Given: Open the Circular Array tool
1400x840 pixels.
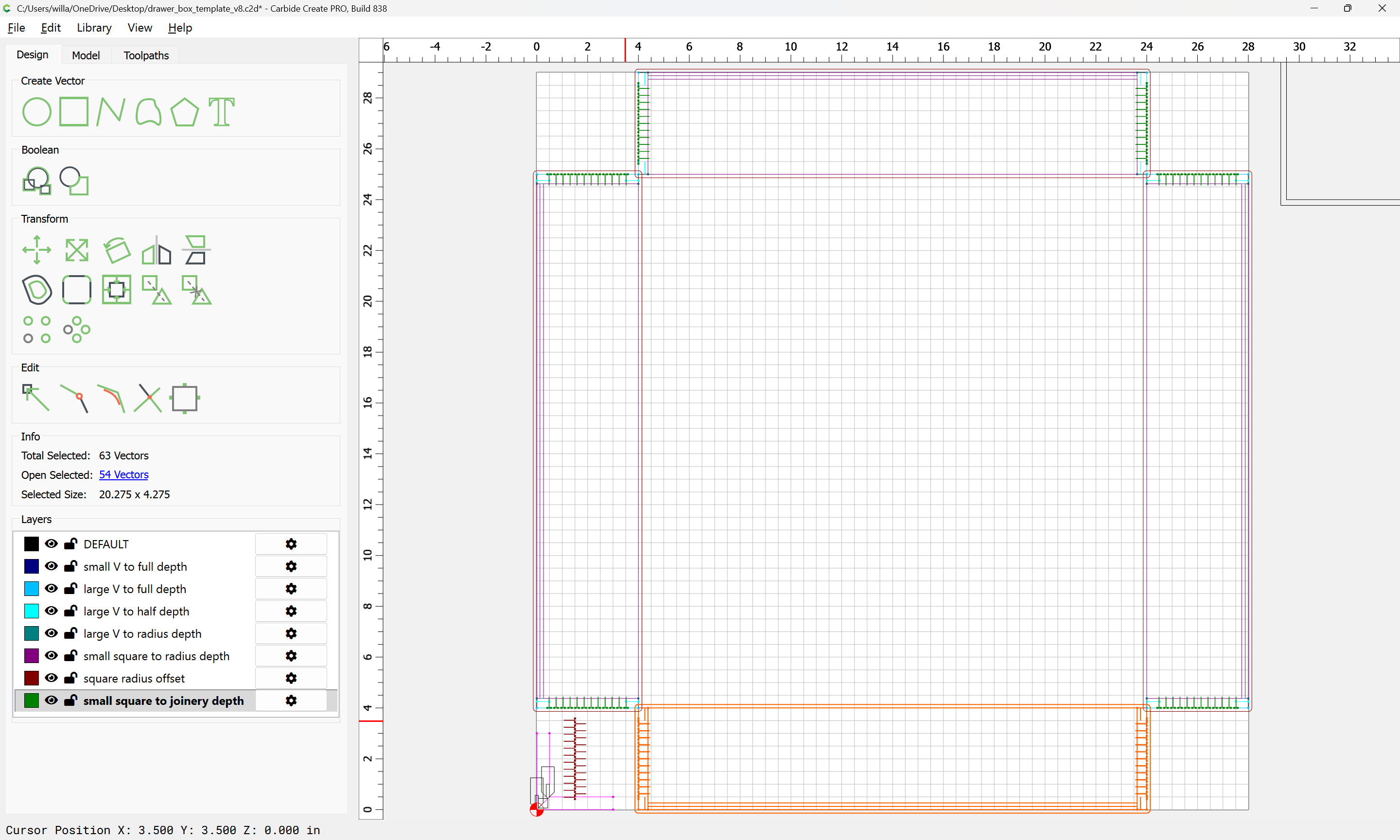Looking at the screenshot, I should coord(76,330).
